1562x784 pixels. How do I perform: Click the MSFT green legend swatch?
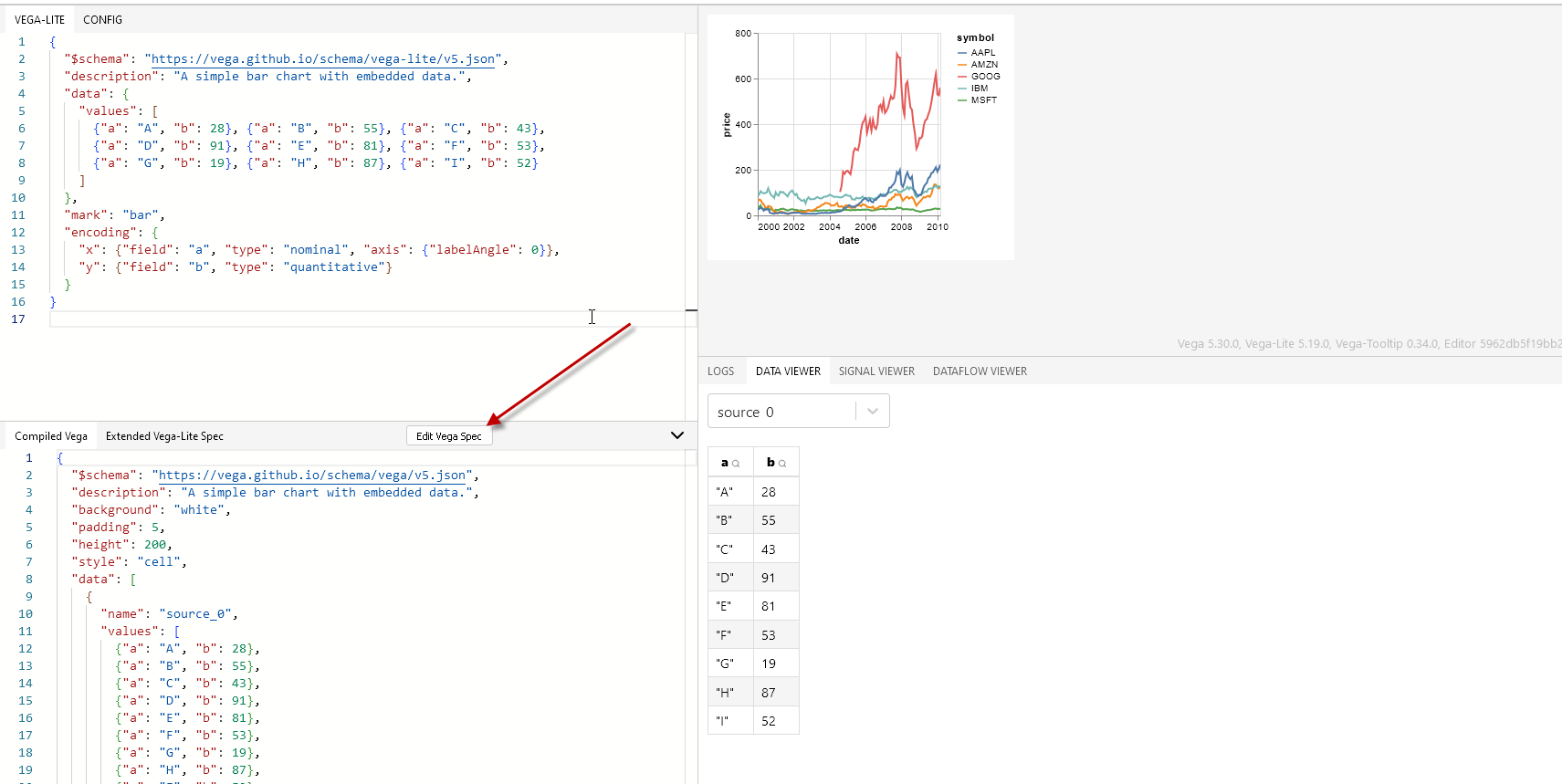pyautogui.click(x=962, y=100)
